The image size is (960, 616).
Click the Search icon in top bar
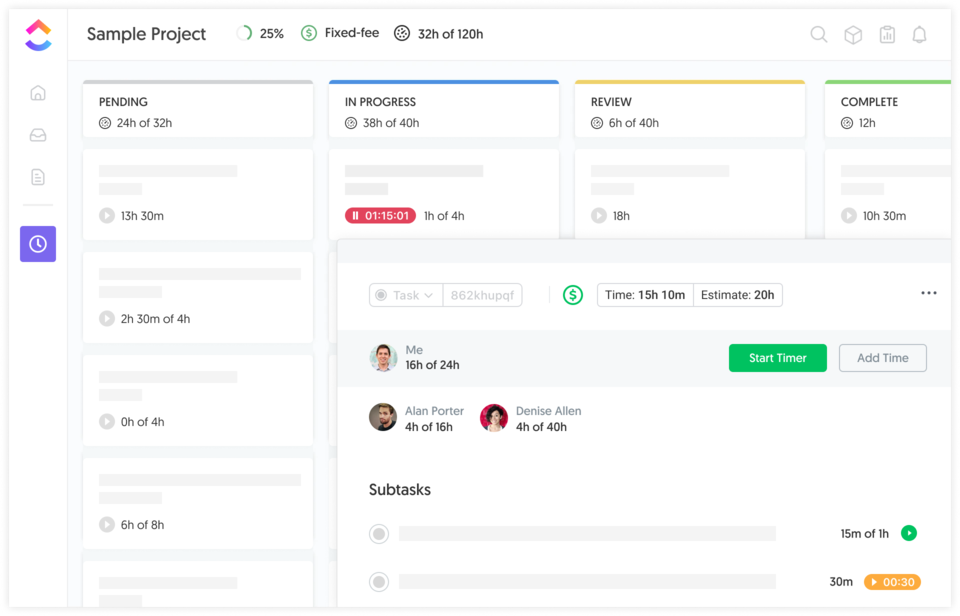(x=818, y=34)
